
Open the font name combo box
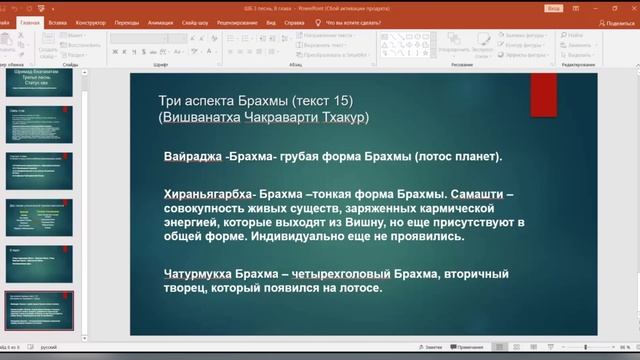point(139,38)
